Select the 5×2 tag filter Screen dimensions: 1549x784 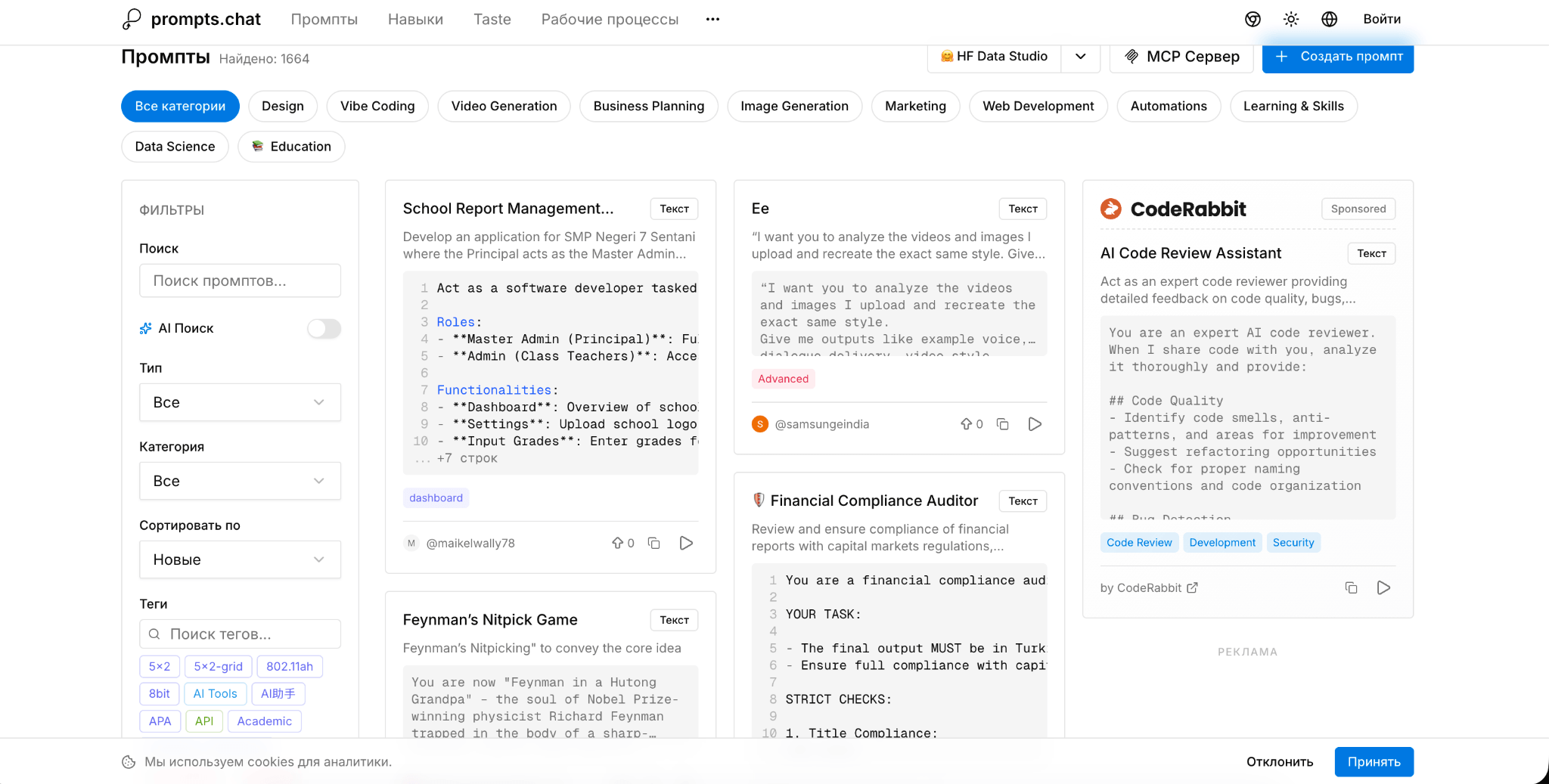159,666
